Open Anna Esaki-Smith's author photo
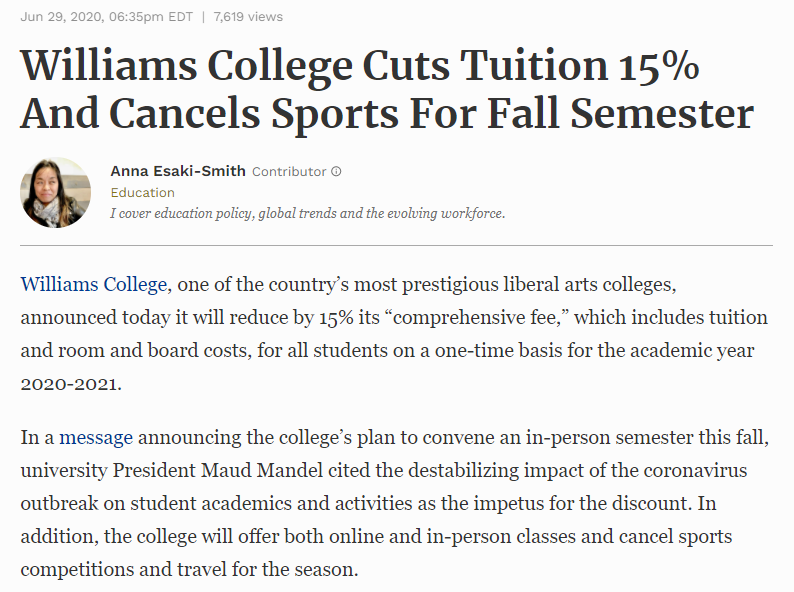The width and height of the screenshot is (794, 592). coord(56,192)
